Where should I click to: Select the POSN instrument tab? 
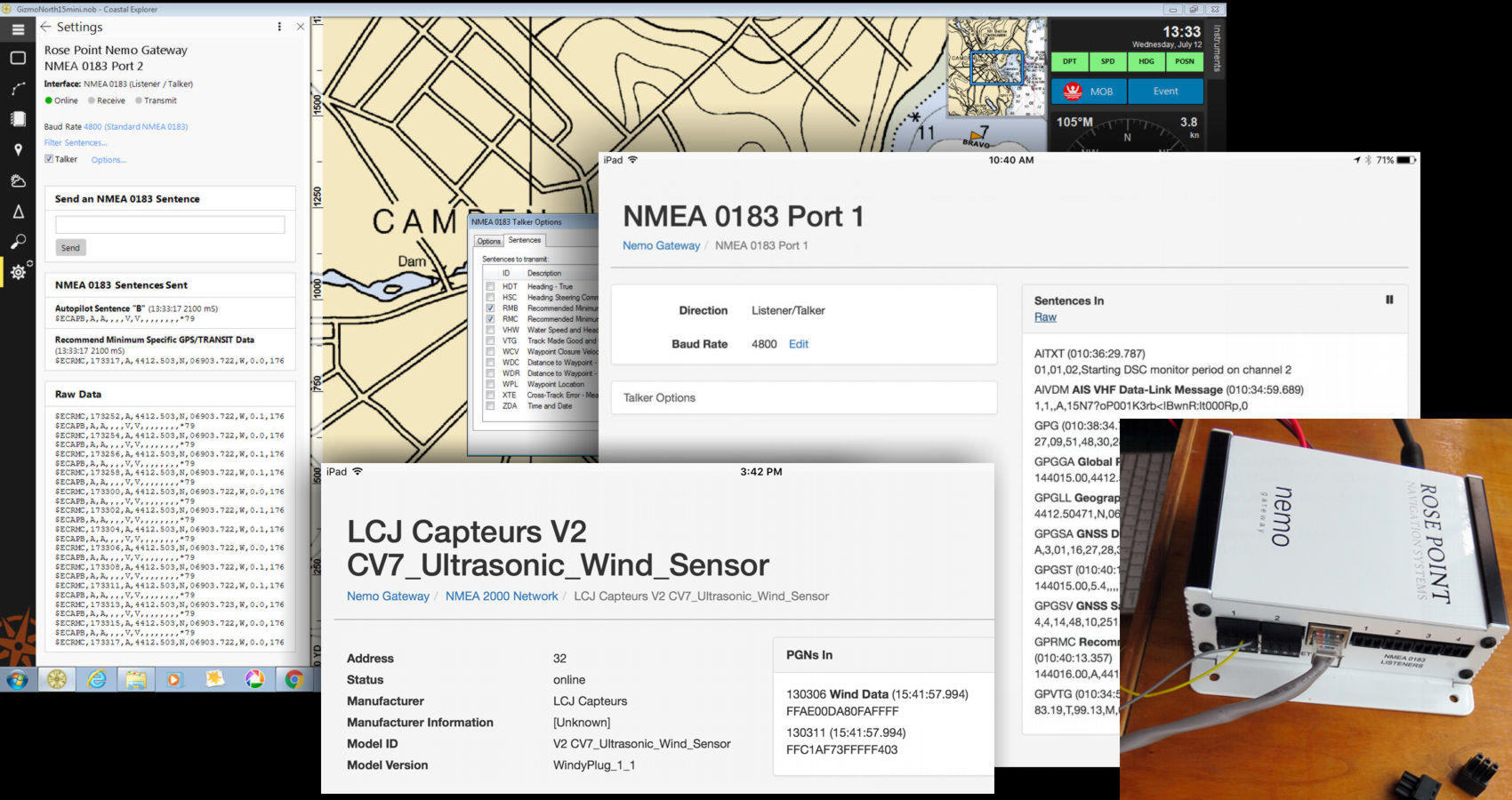click(1185, 61)
